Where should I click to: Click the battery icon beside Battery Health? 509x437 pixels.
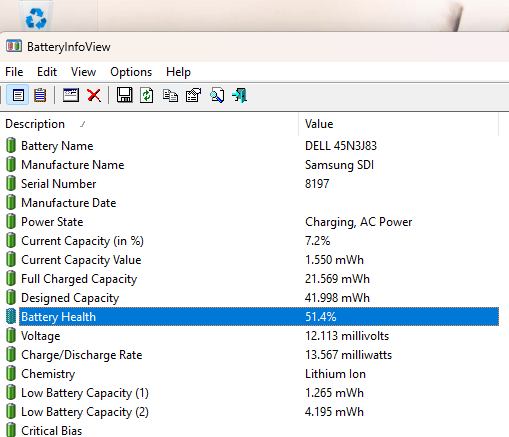click(11, 316)
